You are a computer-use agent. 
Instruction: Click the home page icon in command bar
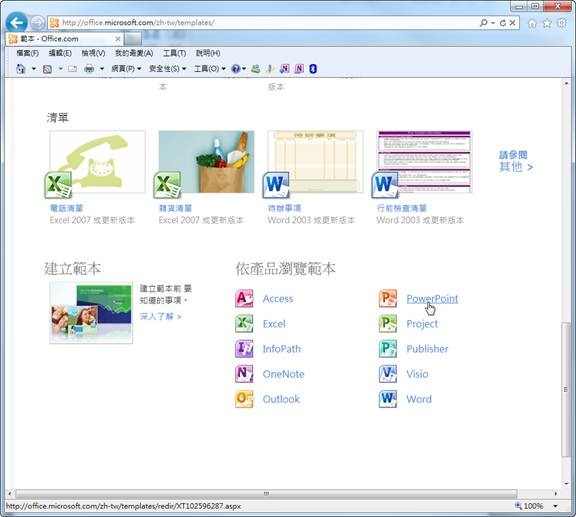point(21,69)
